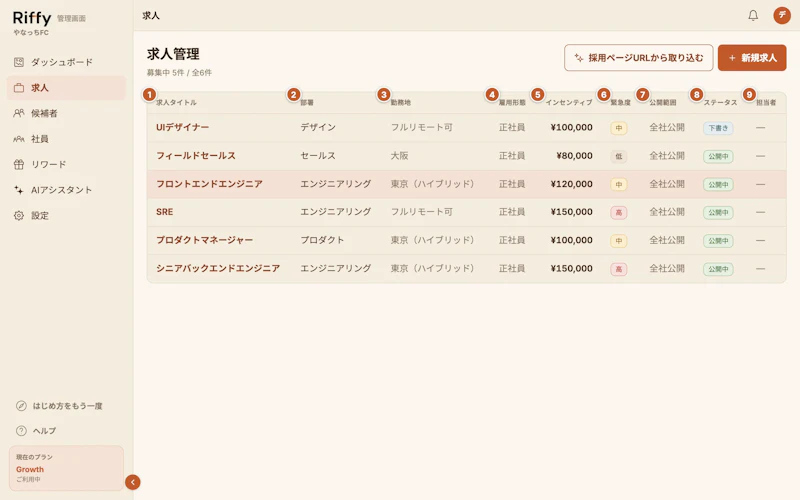This screenshot has height=500, width=800.
Task: Click the question mark icon beside ヘルプ
Action: [21, 431]
